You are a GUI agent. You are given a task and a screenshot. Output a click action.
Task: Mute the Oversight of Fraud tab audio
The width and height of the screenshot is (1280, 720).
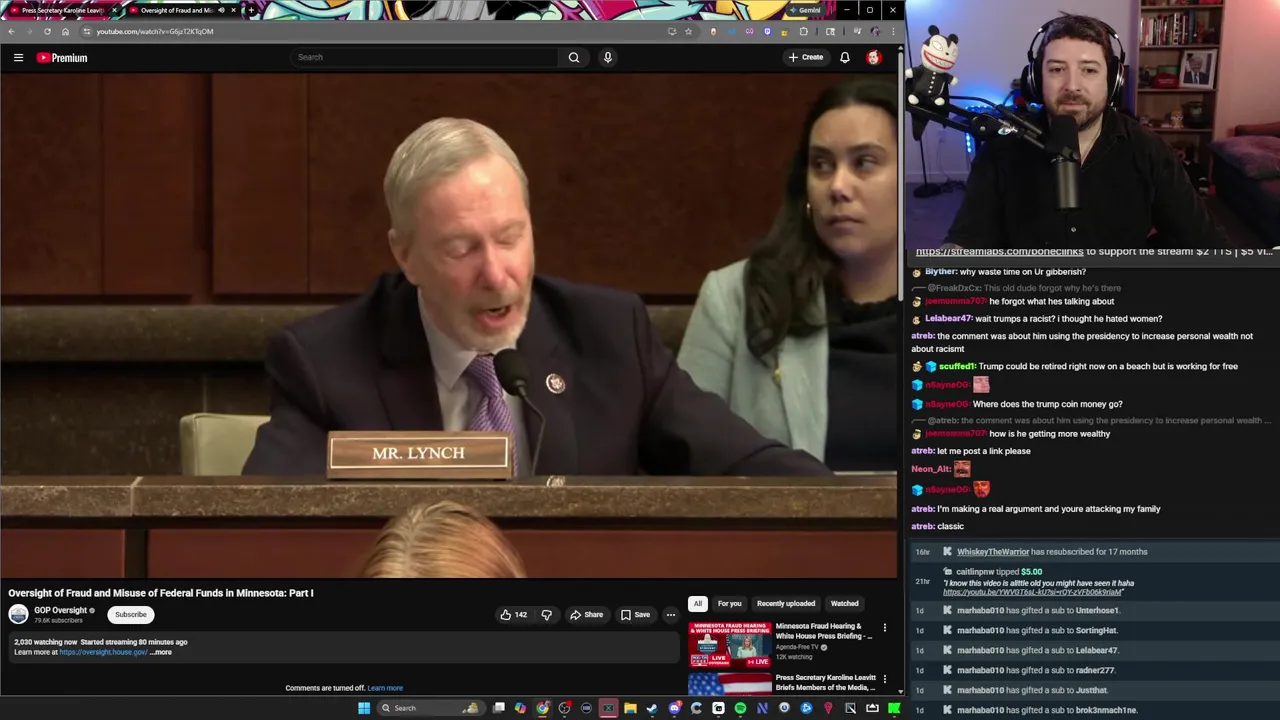point(221,10)
